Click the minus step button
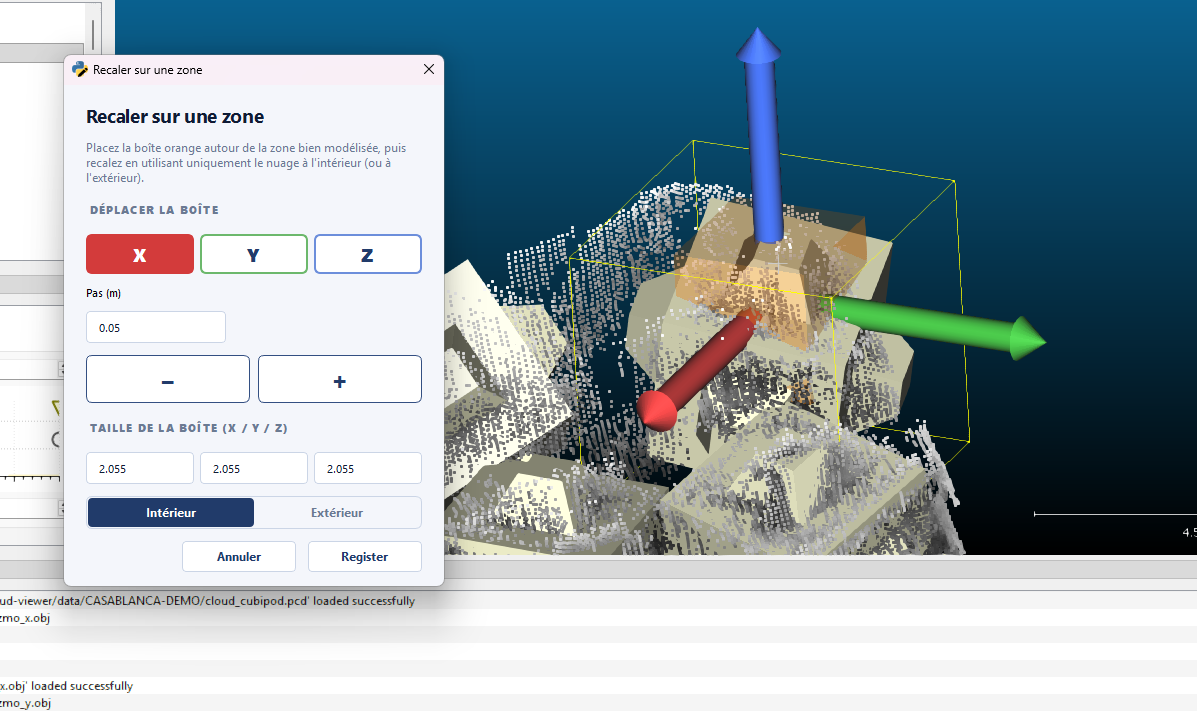Image resolution: width=1197 pixels, height=713 pixels. coord(168,379)
